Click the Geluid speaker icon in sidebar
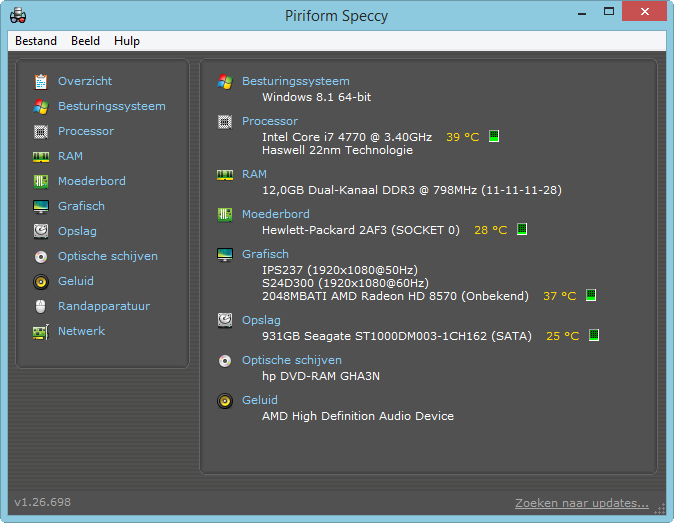Viewport: 674px width, 523px height. tap(41, 281)
